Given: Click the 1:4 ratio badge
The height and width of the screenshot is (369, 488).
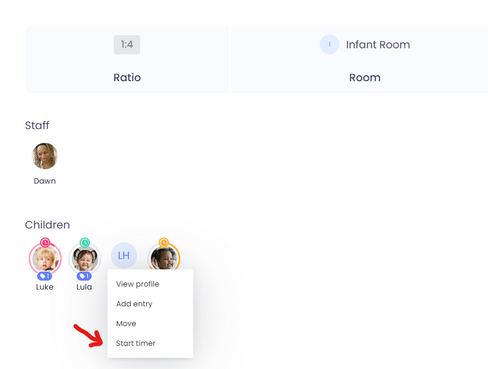Looking at the screenshot, I should click(x=127, y=45).
